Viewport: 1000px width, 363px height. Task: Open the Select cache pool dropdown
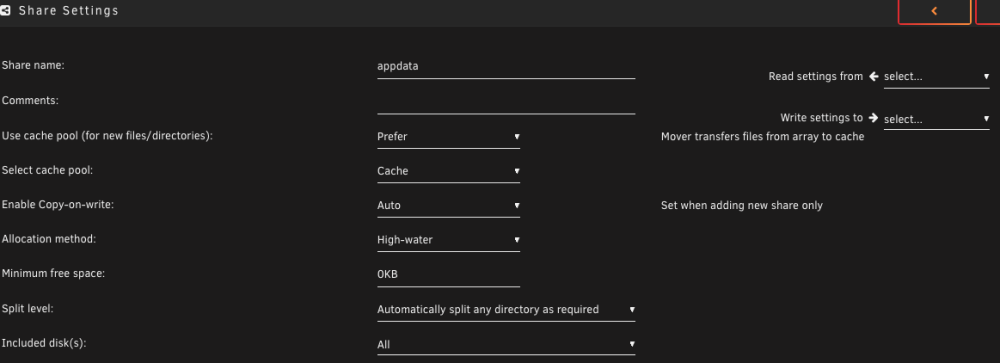(448, 171)
